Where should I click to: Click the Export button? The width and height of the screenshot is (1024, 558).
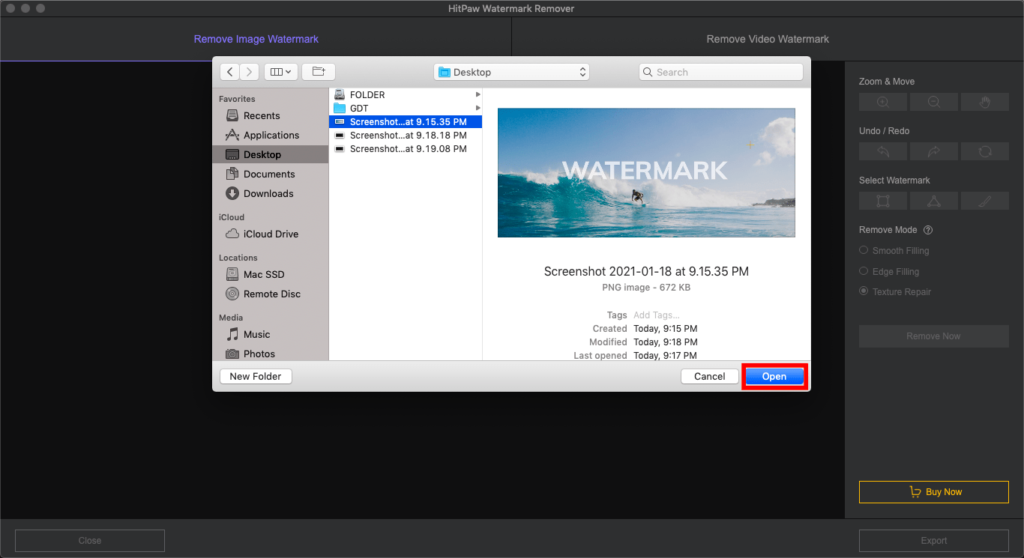click(x=933, y=540)
